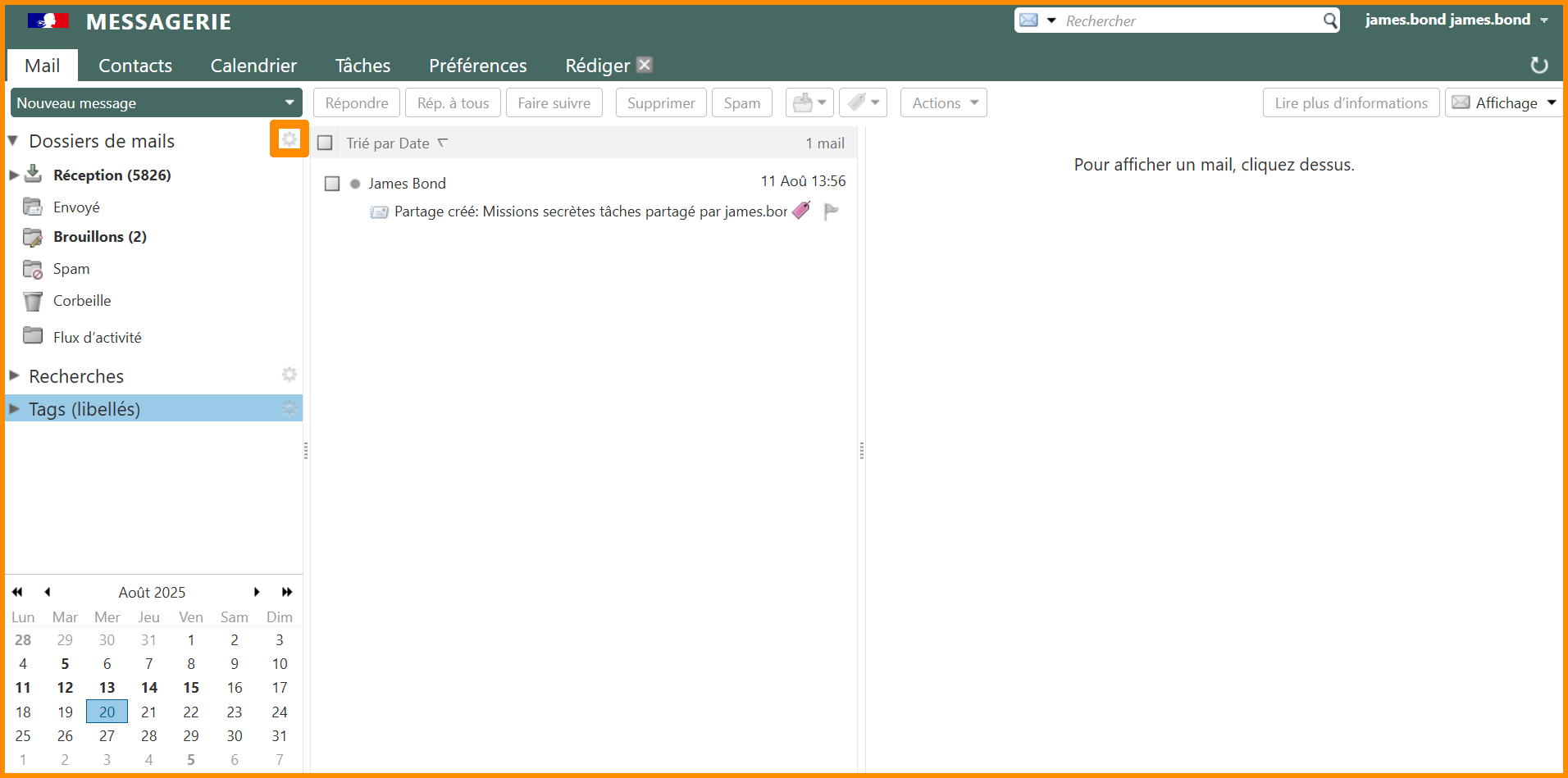This screenshot has width=1568, height=778.
Task: Close the Rédiger tab with its X
Action: tap(645, 65)
